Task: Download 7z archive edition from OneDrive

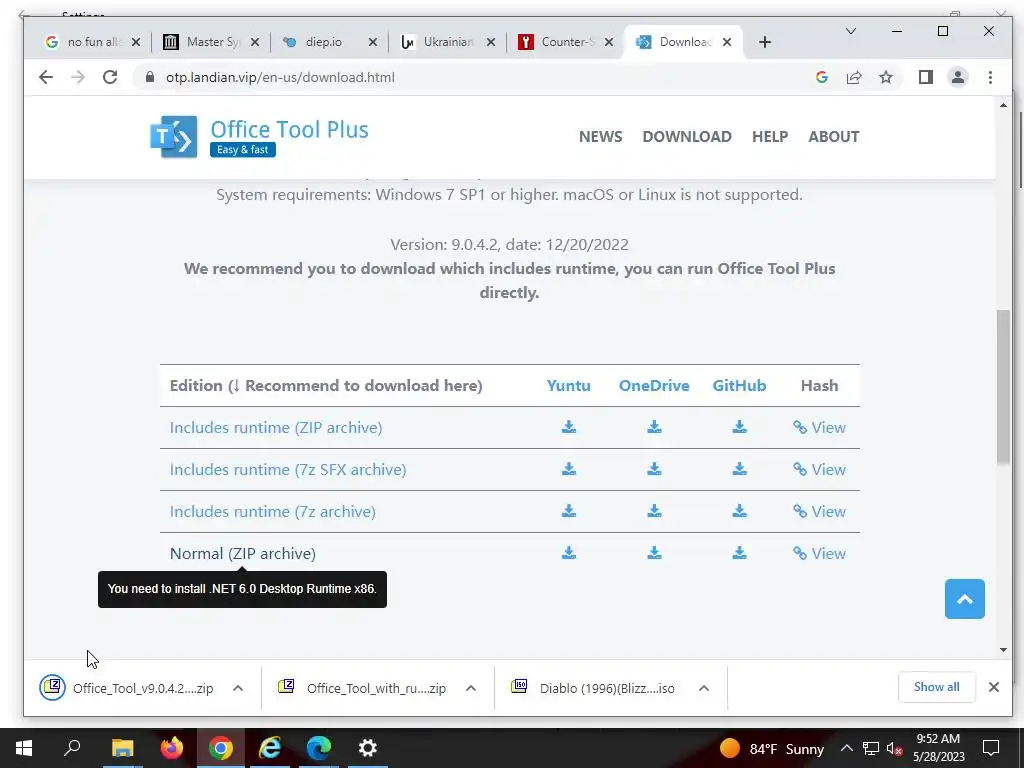Action: (x=654, y=511)
